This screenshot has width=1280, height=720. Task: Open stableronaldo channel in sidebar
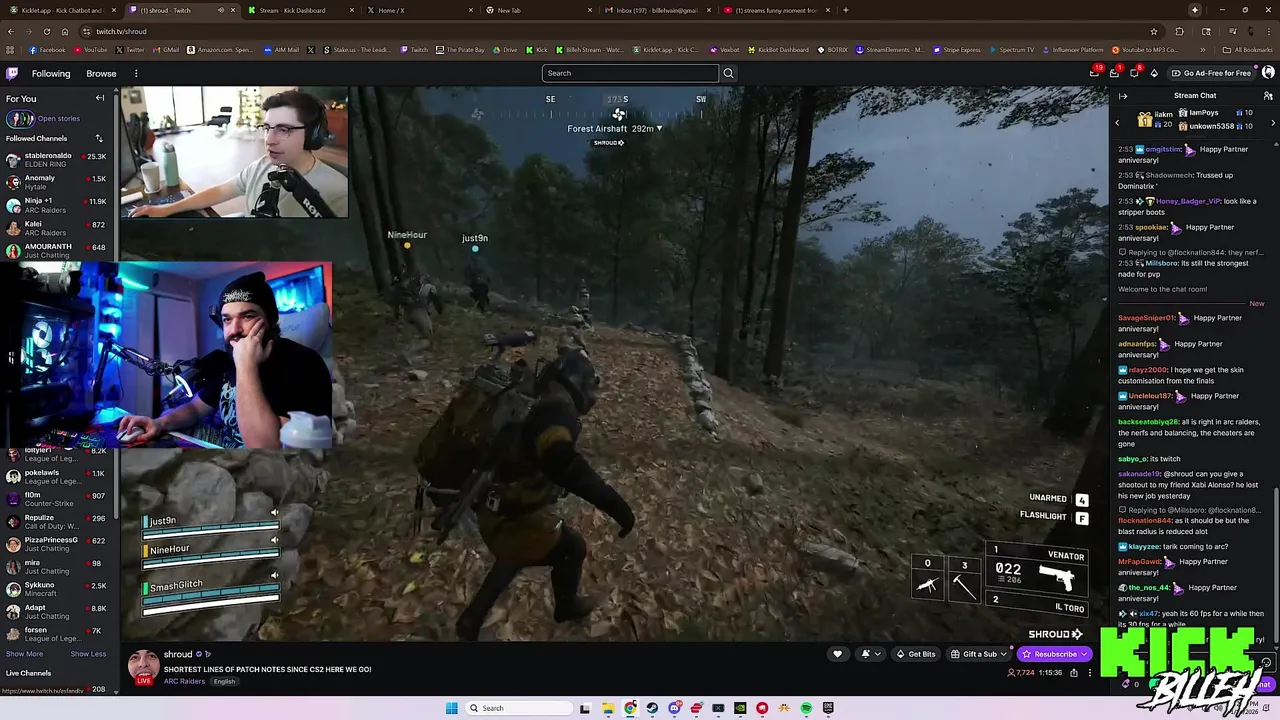59,160
